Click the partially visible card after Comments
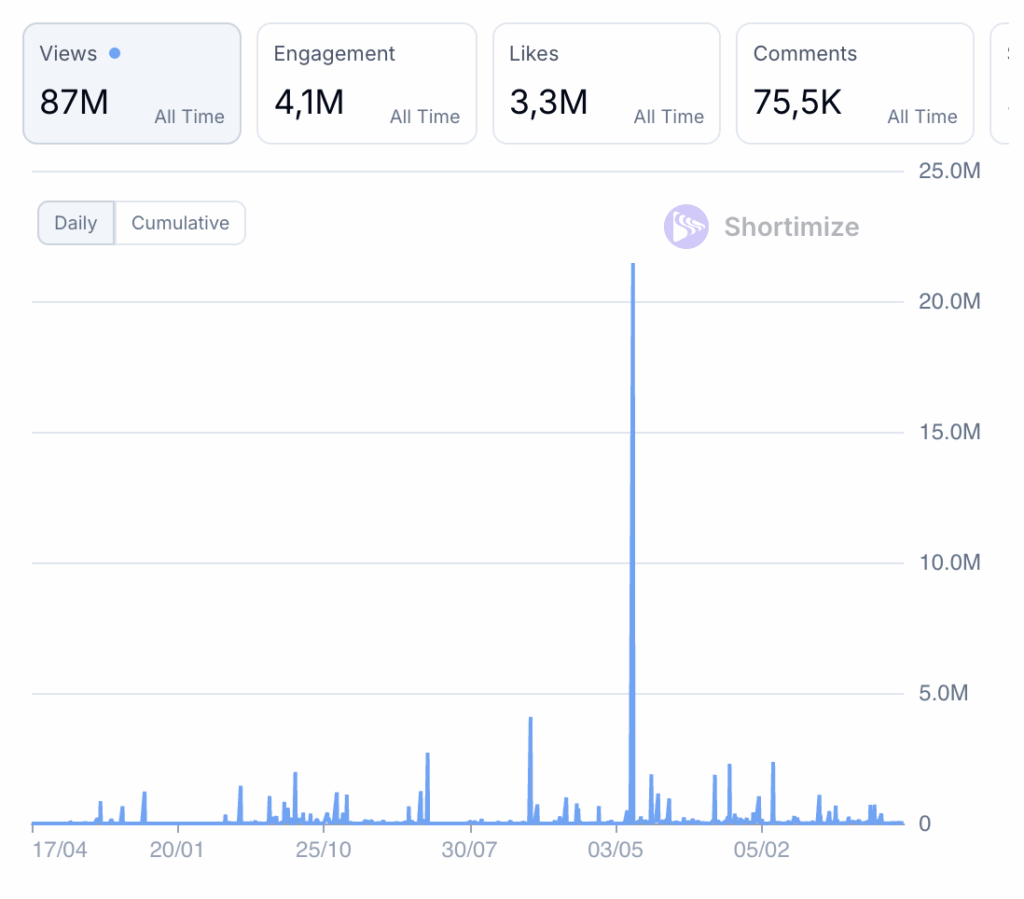This screenshot has width=1024, height=899. pos(1003,84)
